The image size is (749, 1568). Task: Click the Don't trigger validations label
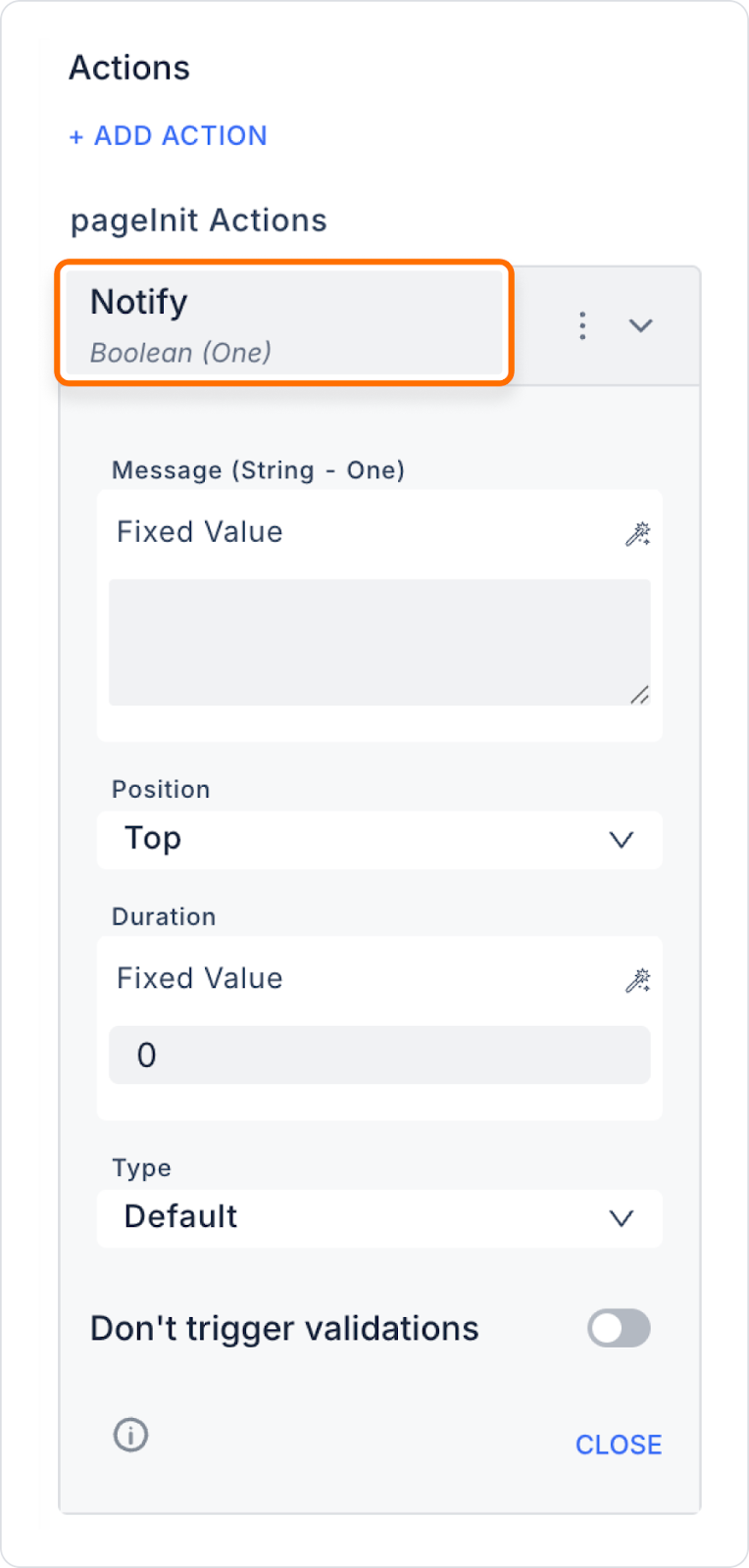[284, 1328]
